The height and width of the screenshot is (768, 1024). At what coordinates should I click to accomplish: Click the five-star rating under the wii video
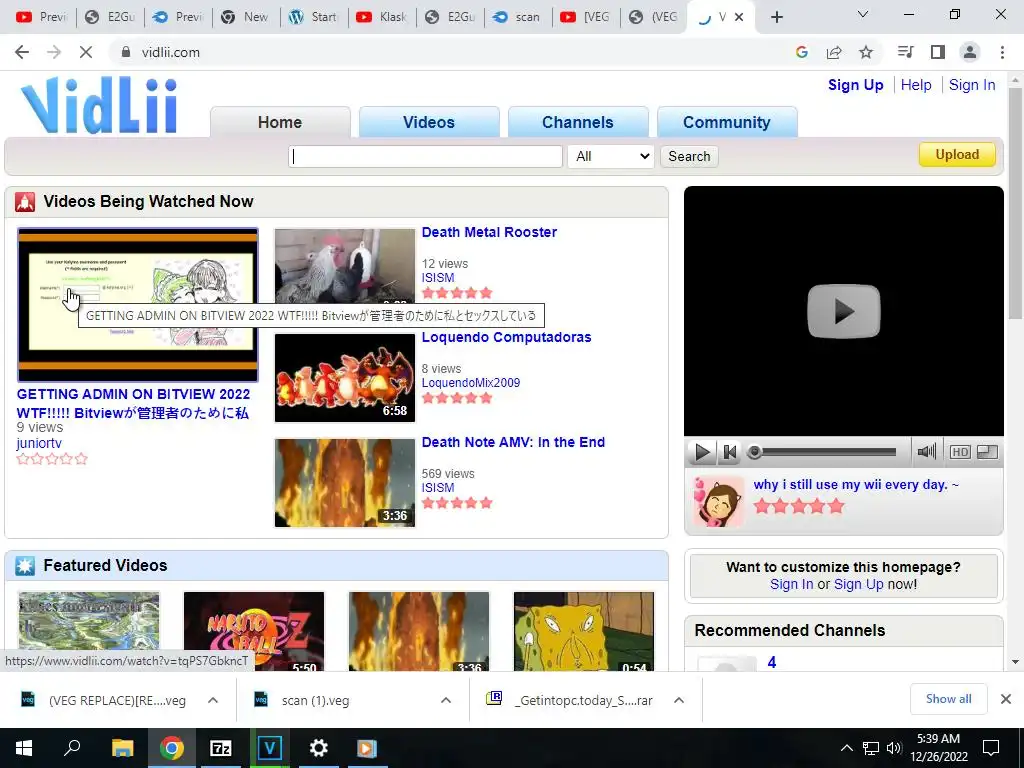(x=799, y=506)
